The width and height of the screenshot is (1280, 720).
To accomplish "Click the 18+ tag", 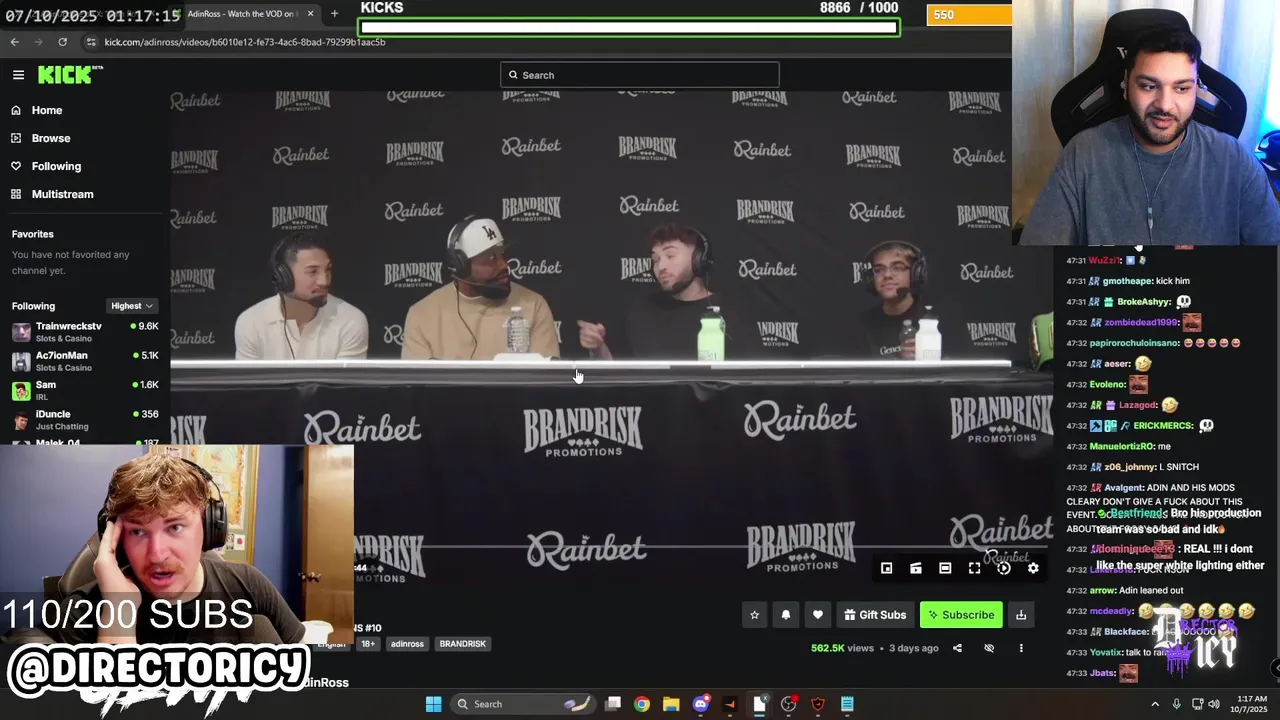I will tap(368, 644).
